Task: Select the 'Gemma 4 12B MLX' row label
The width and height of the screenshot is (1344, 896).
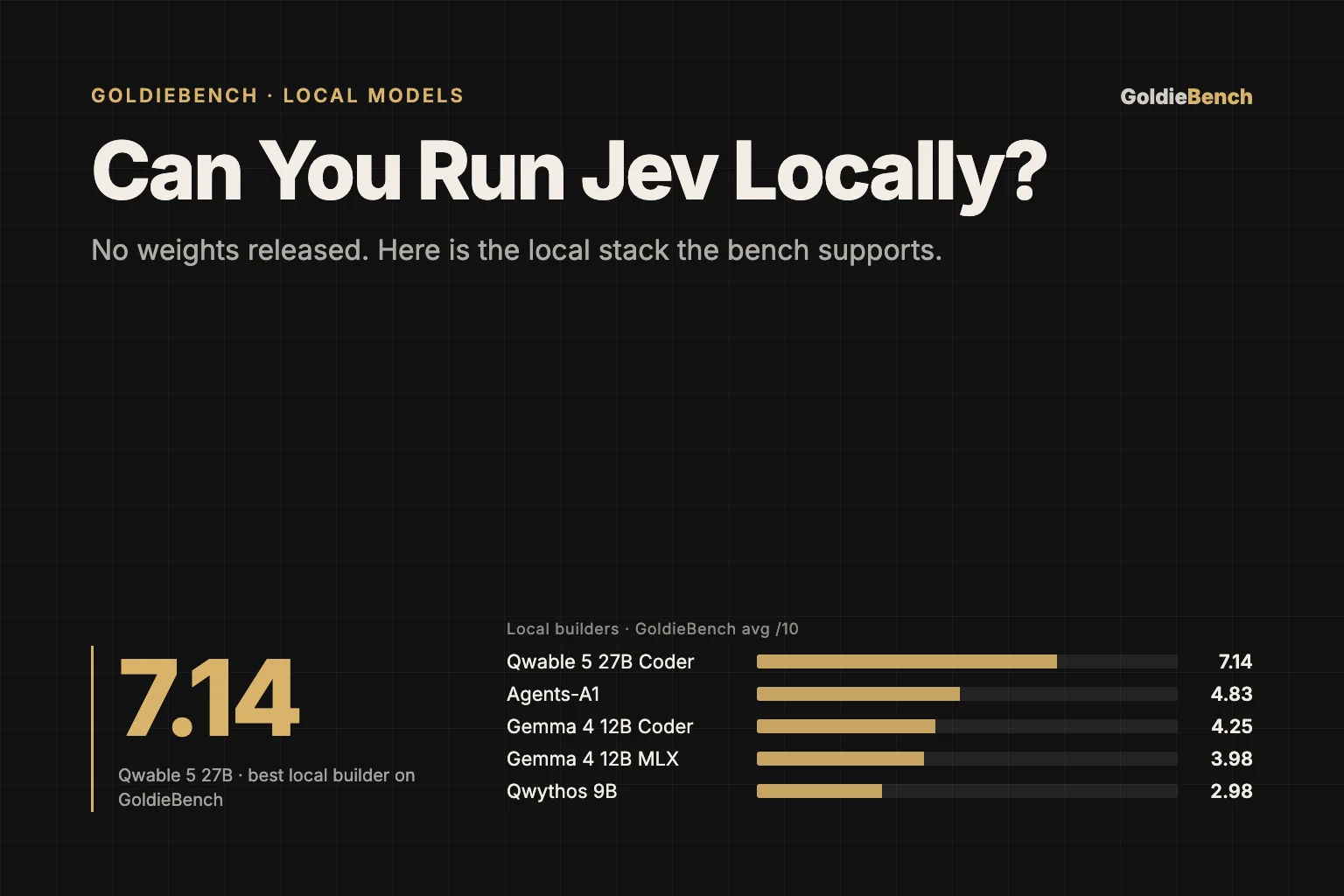Action: click(592, 759)
